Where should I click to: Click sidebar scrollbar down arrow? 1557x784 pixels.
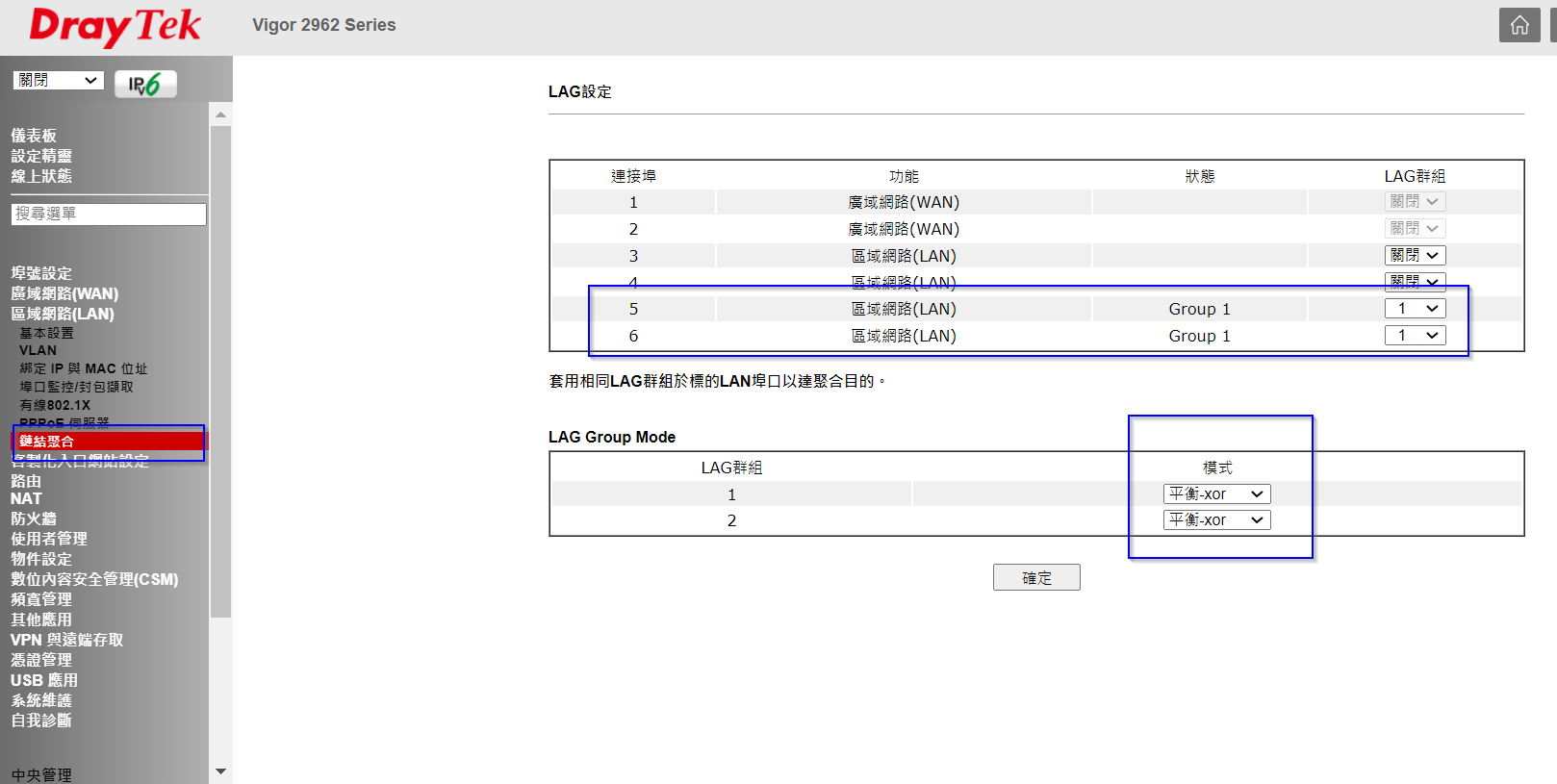(220, 771)
